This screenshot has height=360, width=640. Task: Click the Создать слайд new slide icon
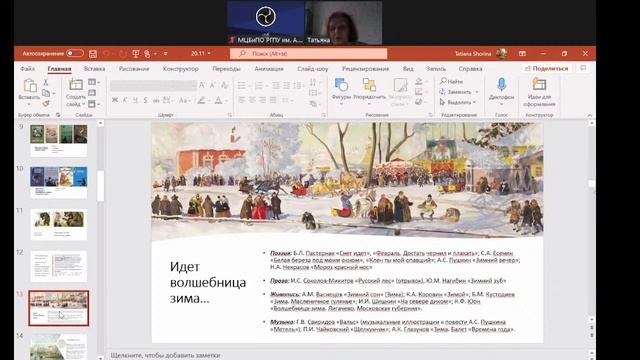tap(76, 85)
